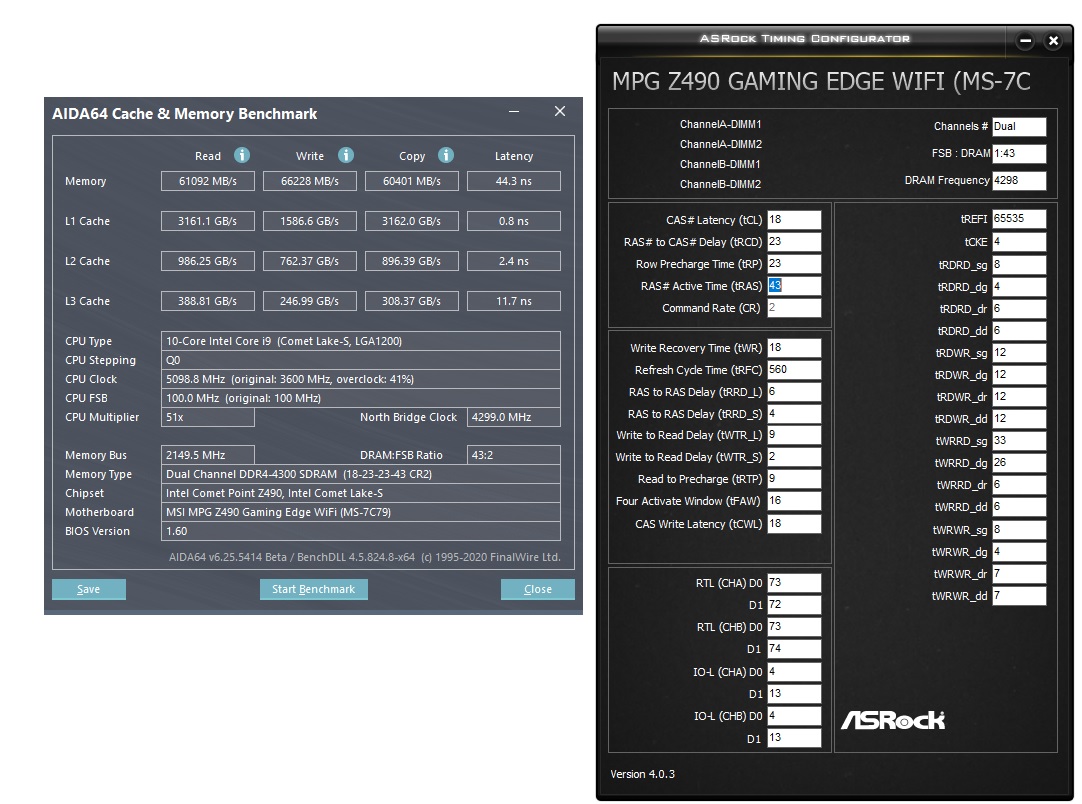Click the ChannelA-DIMM1 label
This screenshot has height=804, width=1082.
point(720,124)
